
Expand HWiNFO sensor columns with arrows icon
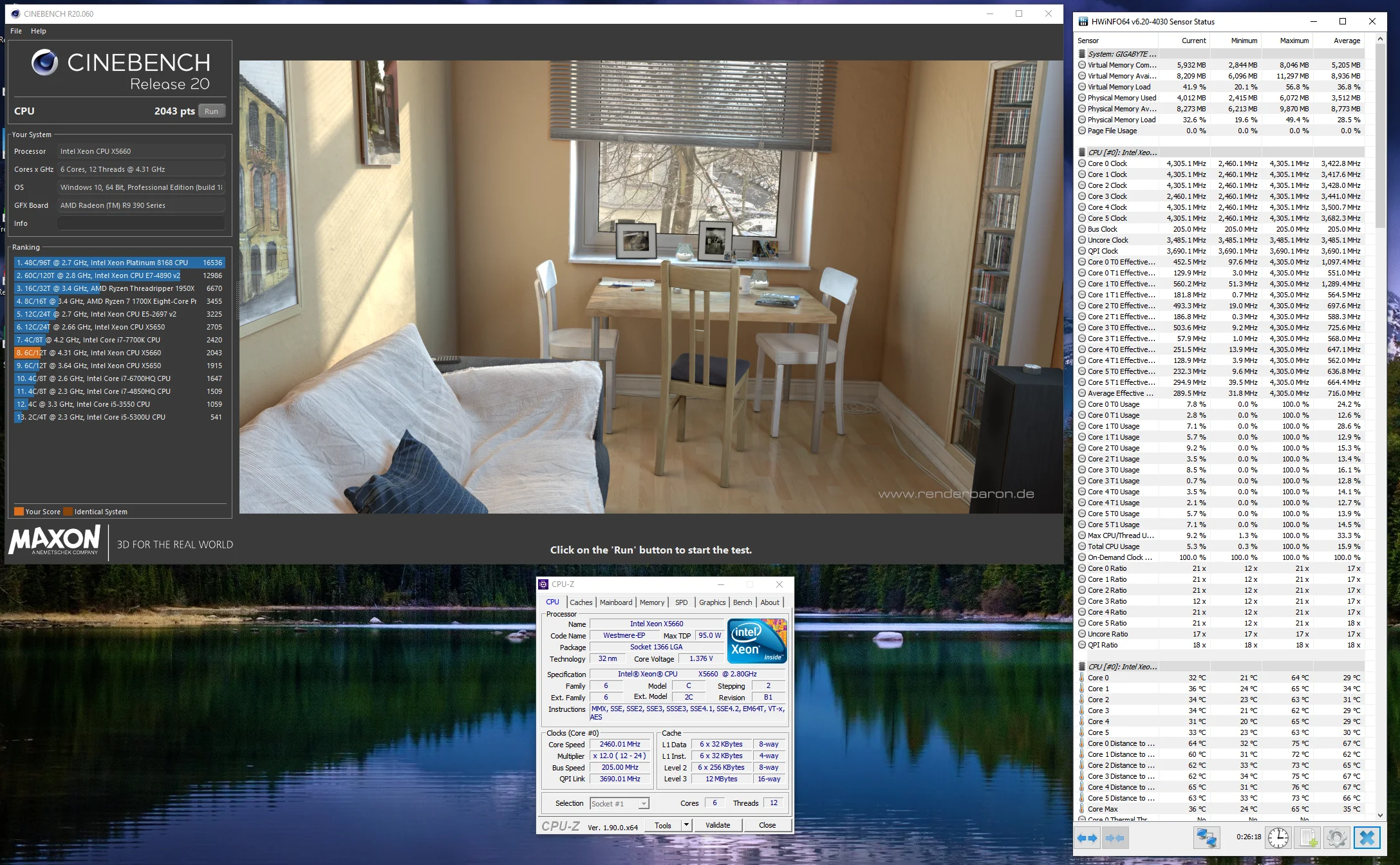click(1088, 838)
